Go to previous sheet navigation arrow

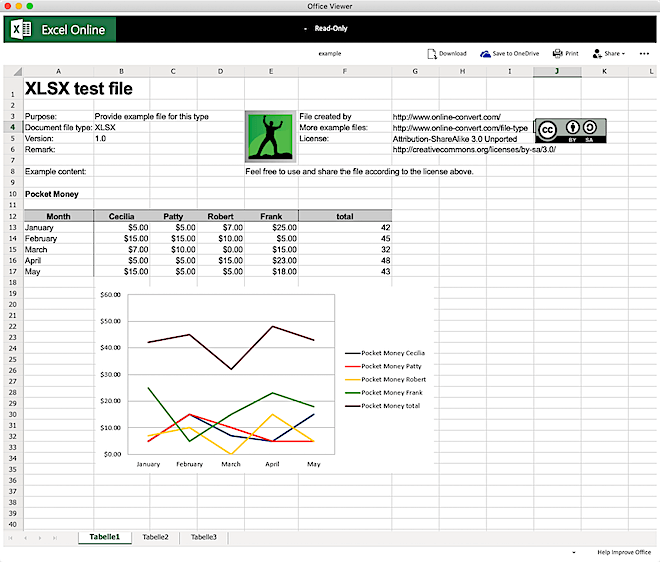coord(25,538)
